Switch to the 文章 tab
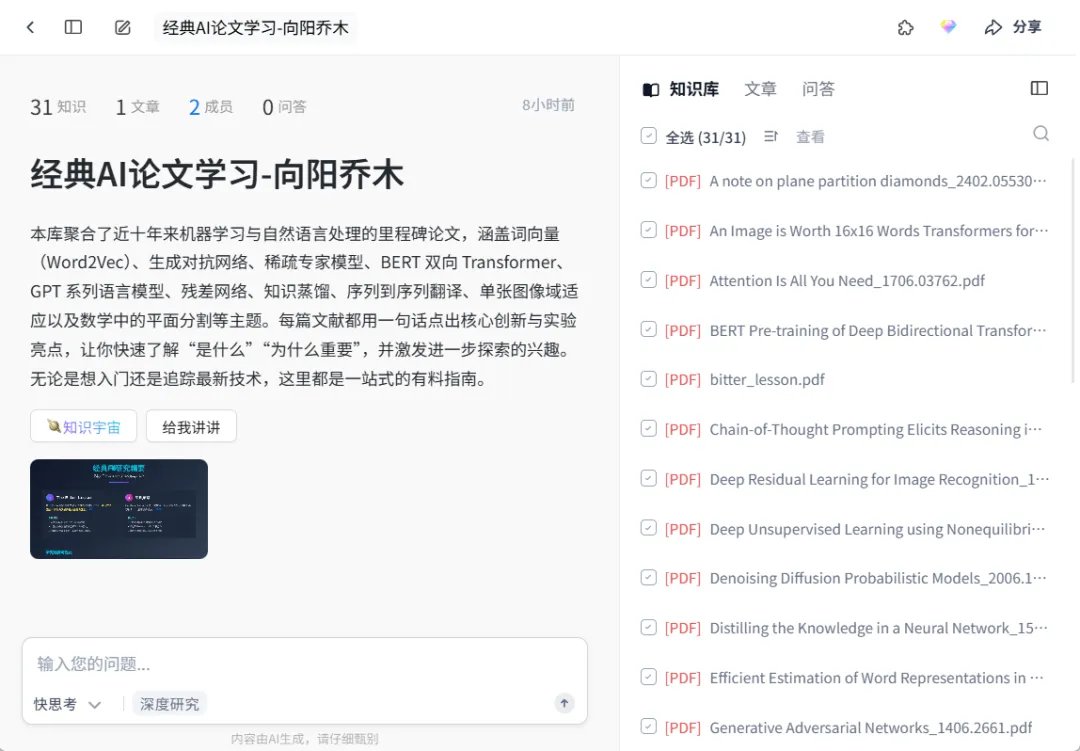The width and height of the screenshot is (1080, 751). click(x=760, y=89)
